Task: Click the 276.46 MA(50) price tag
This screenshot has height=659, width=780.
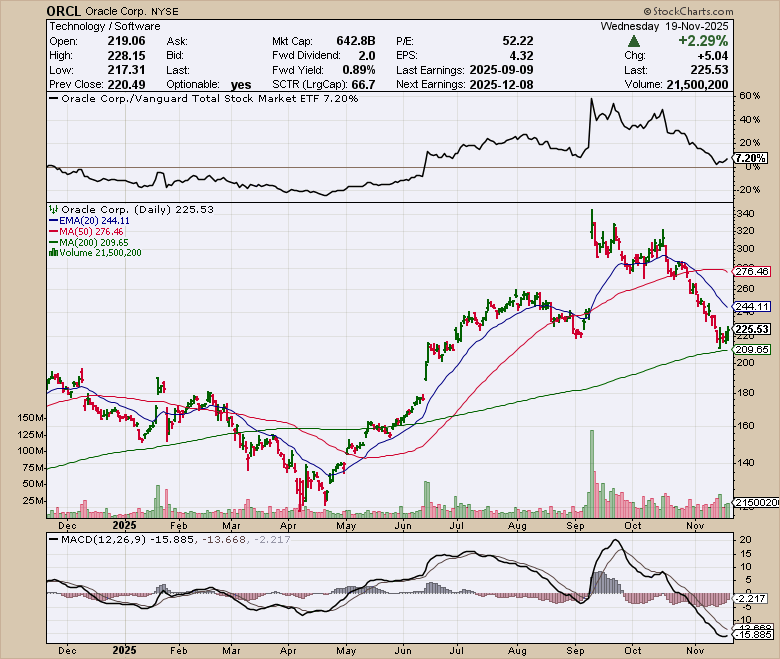Action: tap(751, 272)
